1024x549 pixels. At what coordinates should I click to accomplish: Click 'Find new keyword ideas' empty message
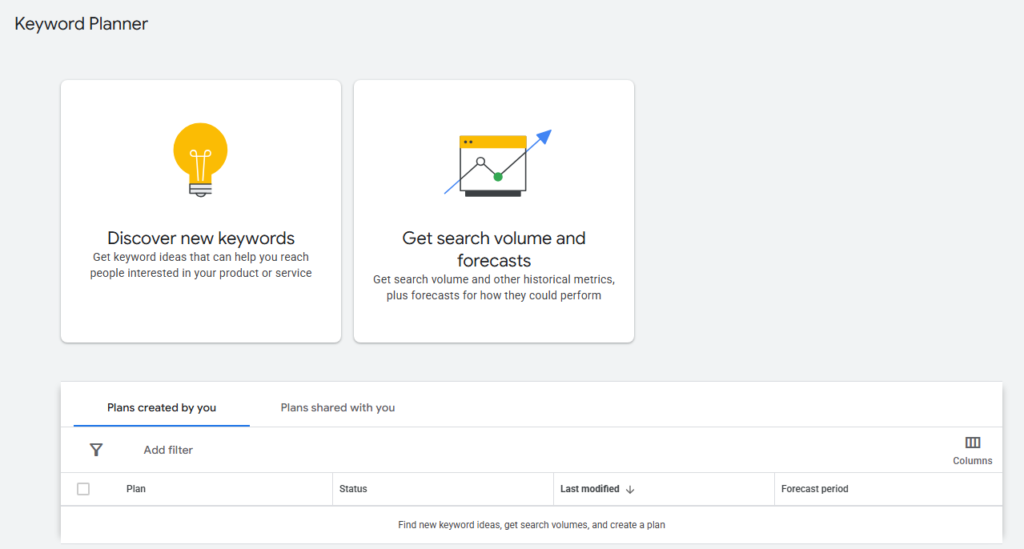point(532,525)
